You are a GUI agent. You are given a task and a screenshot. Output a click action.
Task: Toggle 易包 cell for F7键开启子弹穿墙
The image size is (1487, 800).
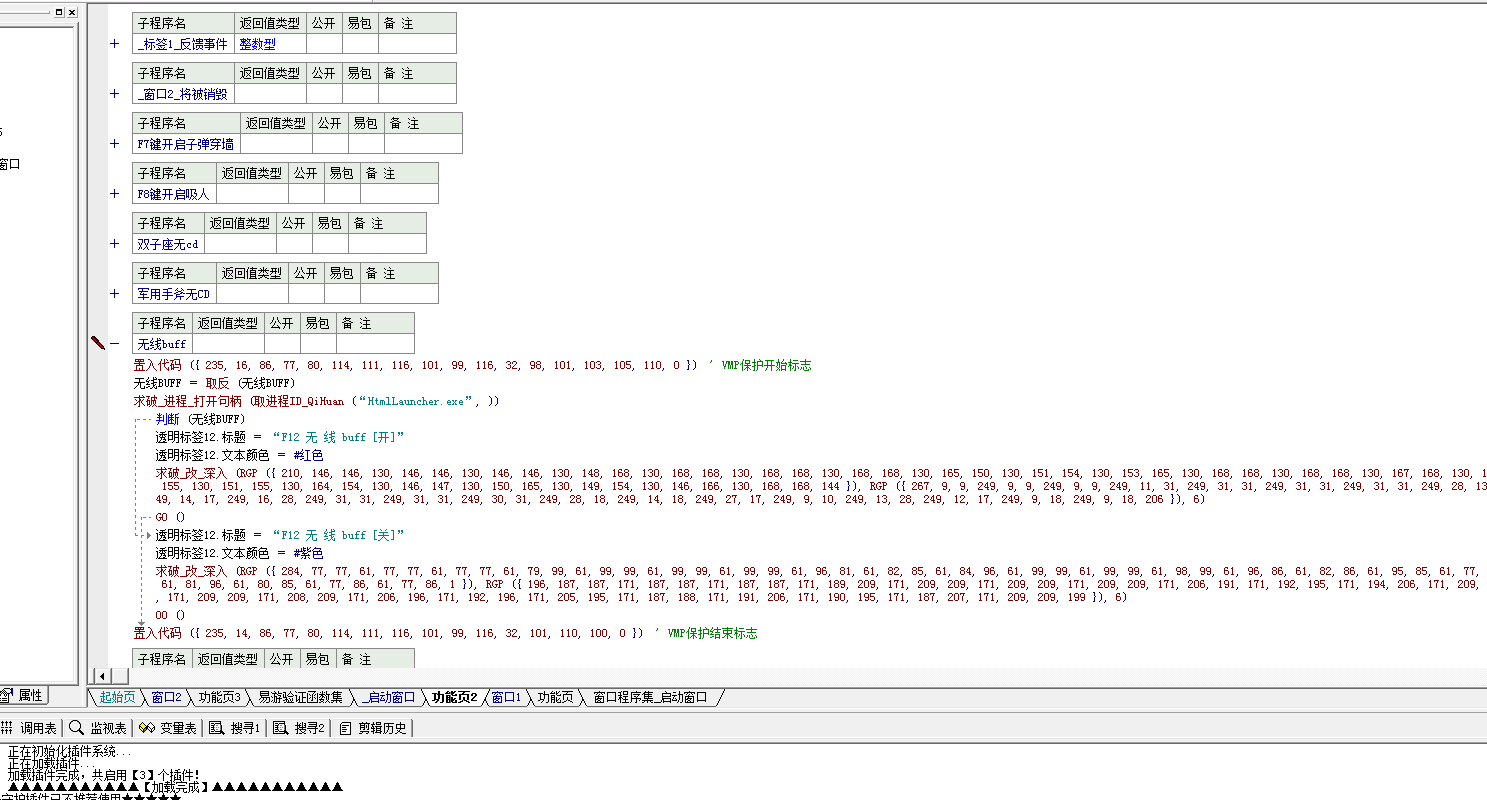point(366,144)
